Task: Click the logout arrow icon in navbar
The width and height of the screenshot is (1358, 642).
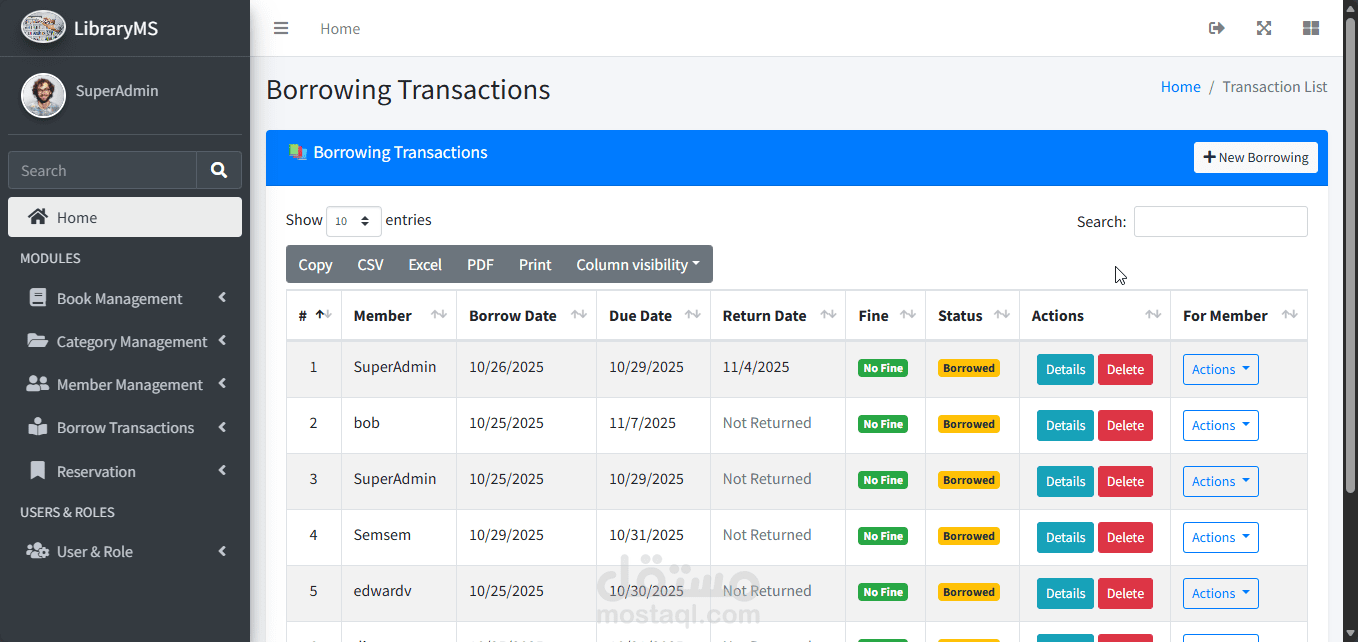Action: pos(1217,28)
